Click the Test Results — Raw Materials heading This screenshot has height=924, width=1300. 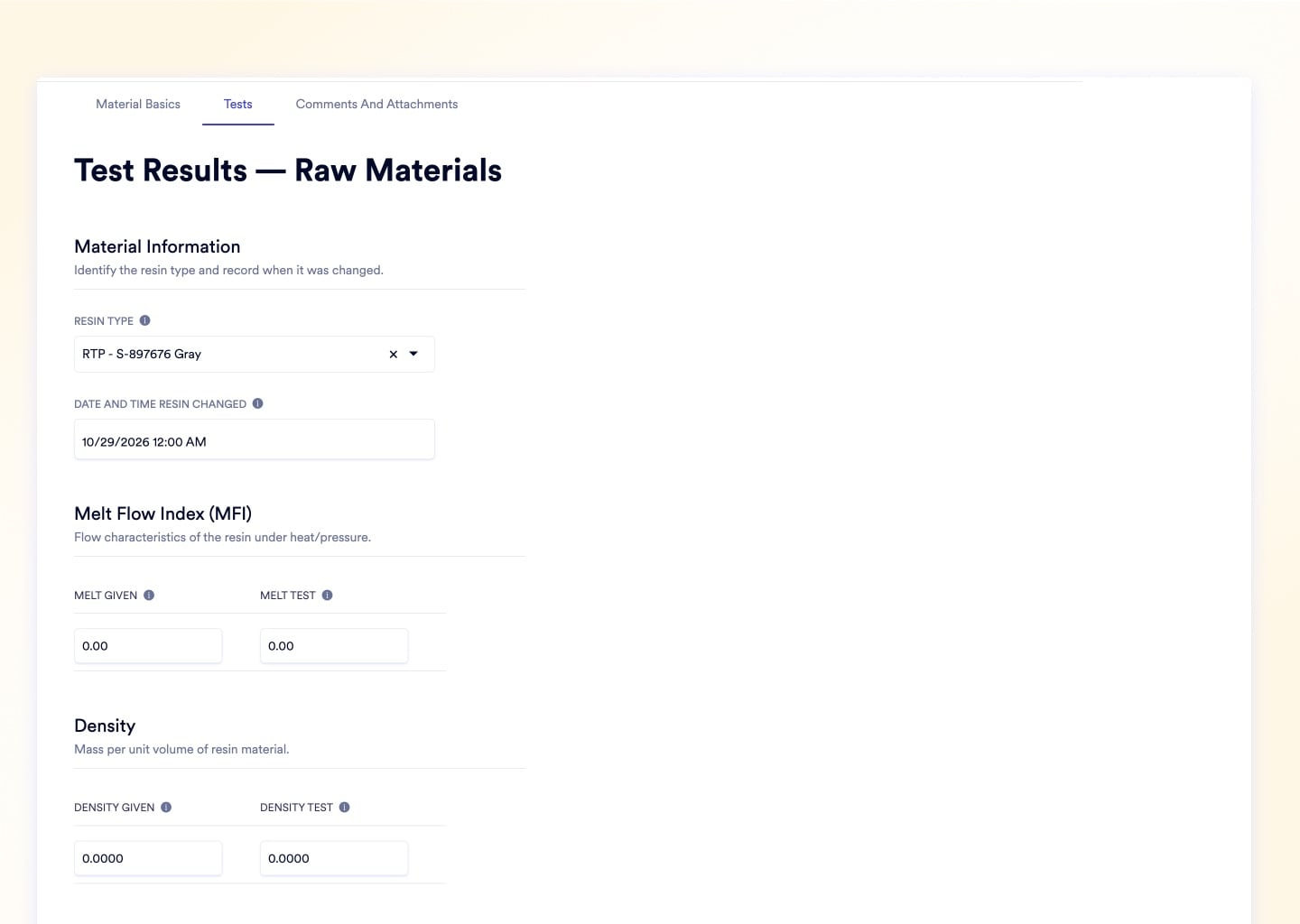(287, 170)
